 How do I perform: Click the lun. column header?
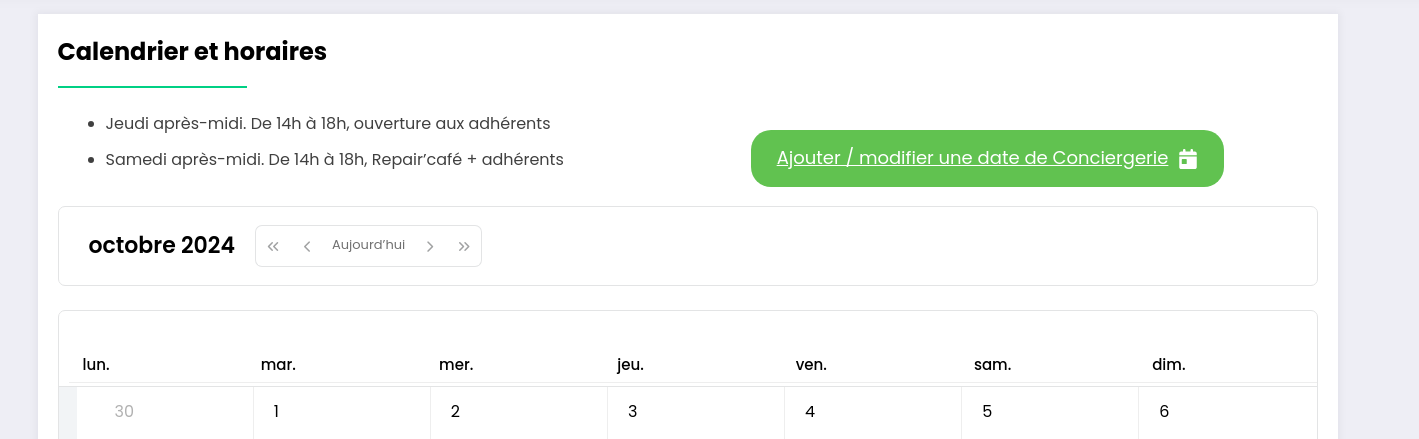click(96, 365)
